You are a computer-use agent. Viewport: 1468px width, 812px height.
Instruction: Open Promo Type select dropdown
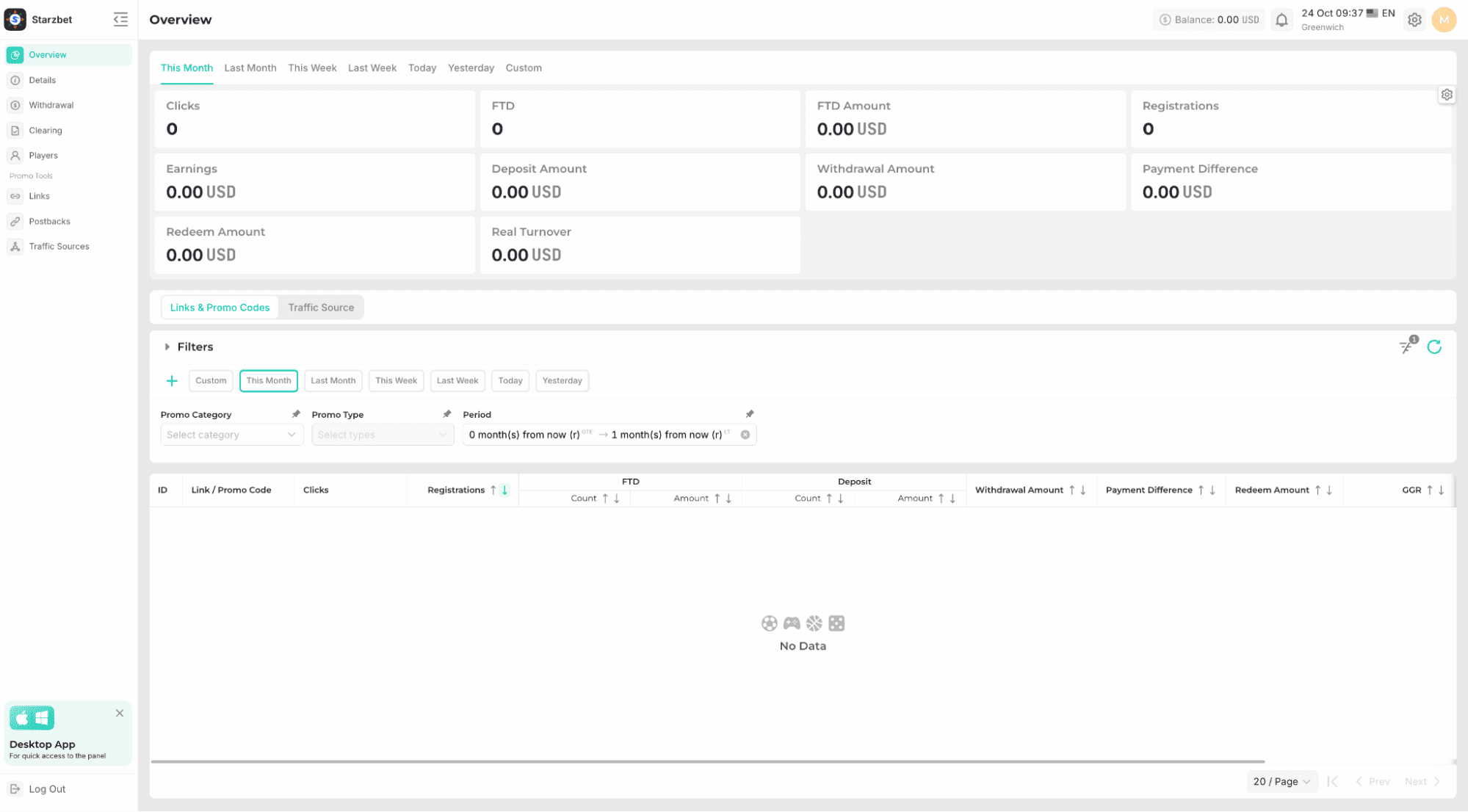[x=383, y=435]
